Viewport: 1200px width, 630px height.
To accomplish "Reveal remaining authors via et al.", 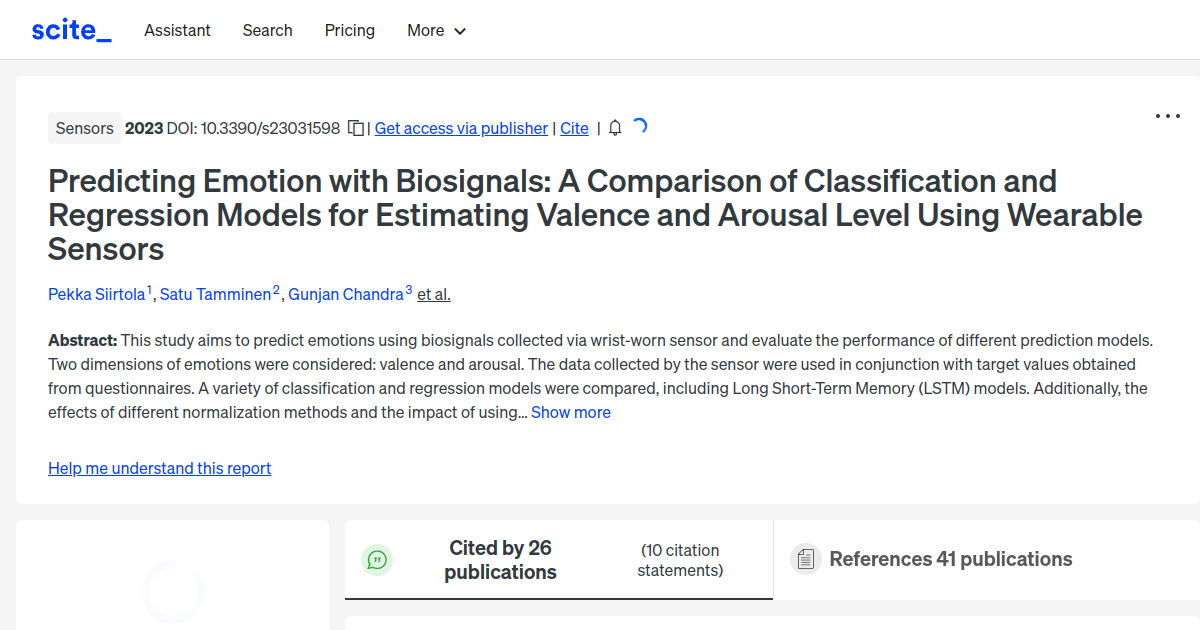I will (434, 294).
